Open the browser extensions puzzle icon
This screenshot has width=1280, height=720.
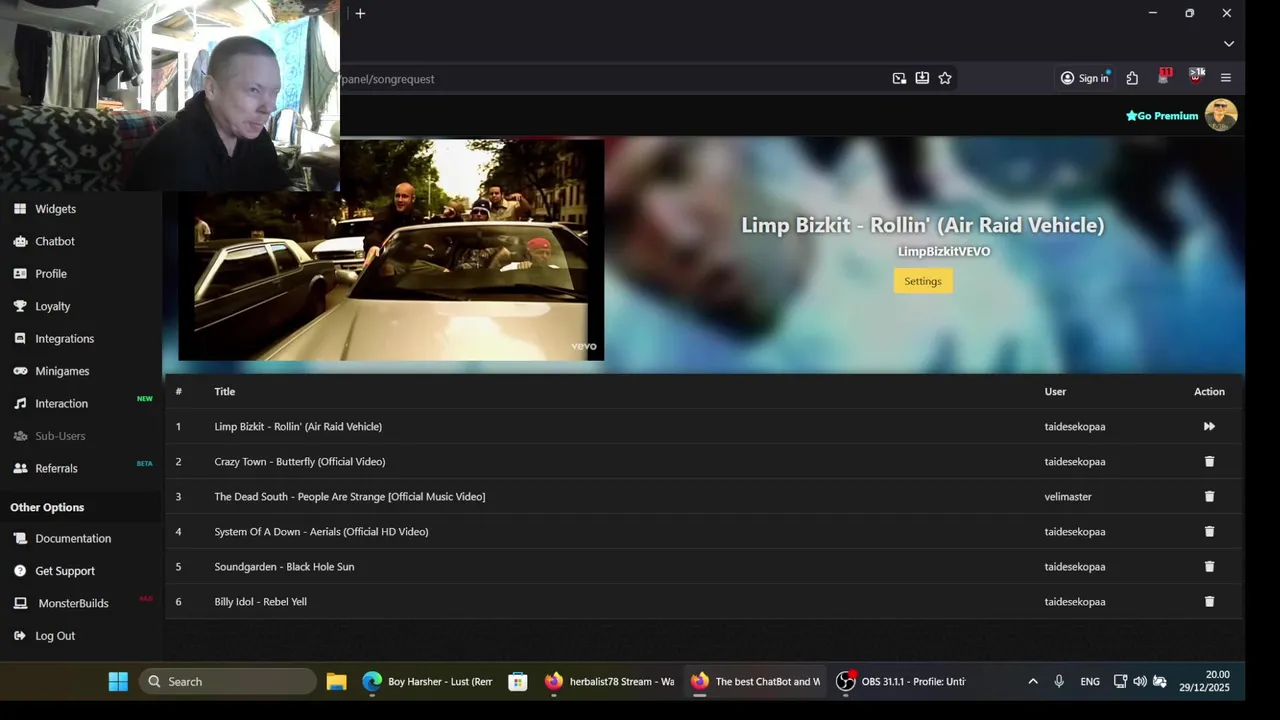[x=1132, y=78]
